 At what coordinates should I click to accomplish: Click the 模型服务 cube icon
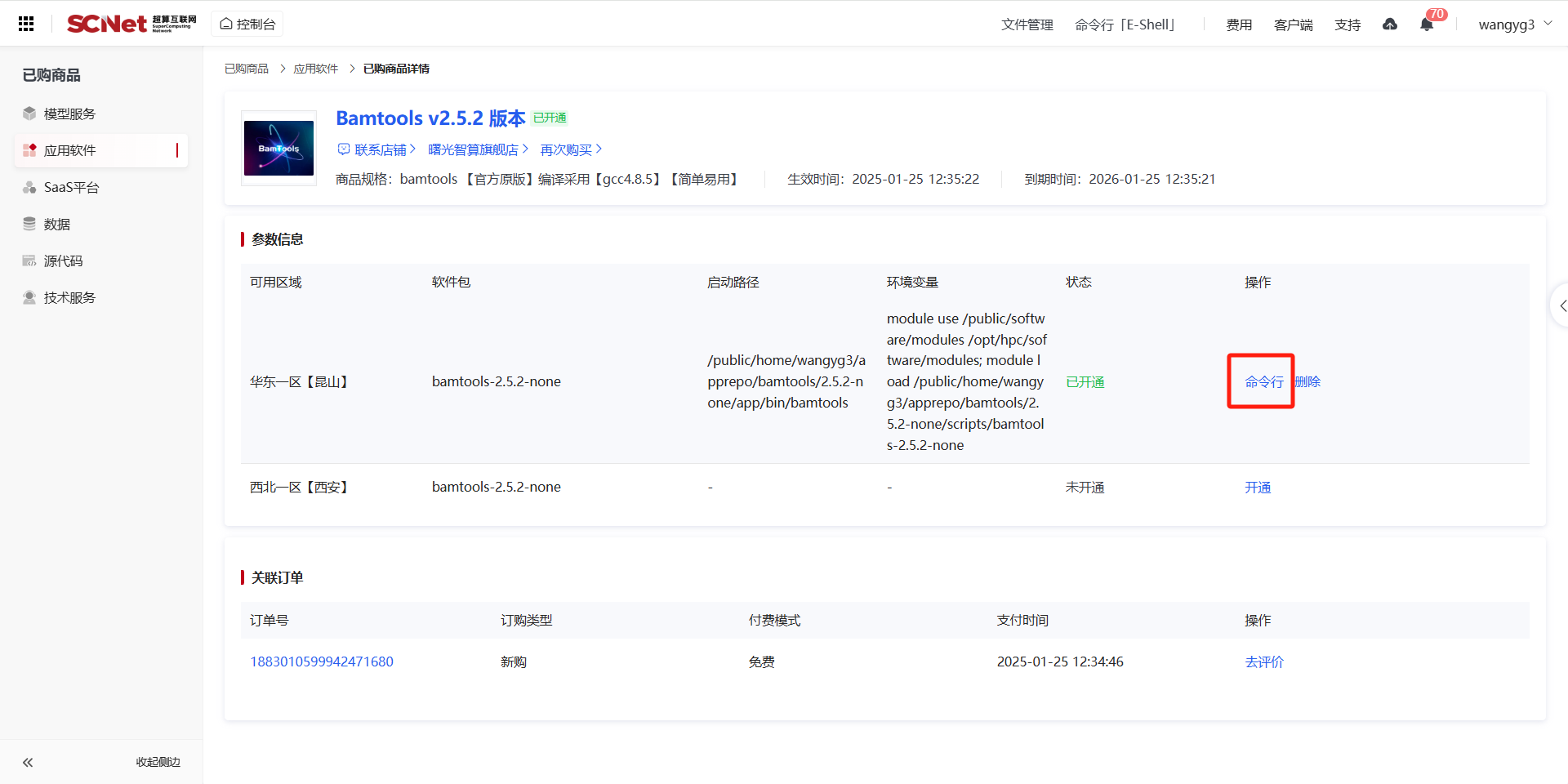click(29, 114)
